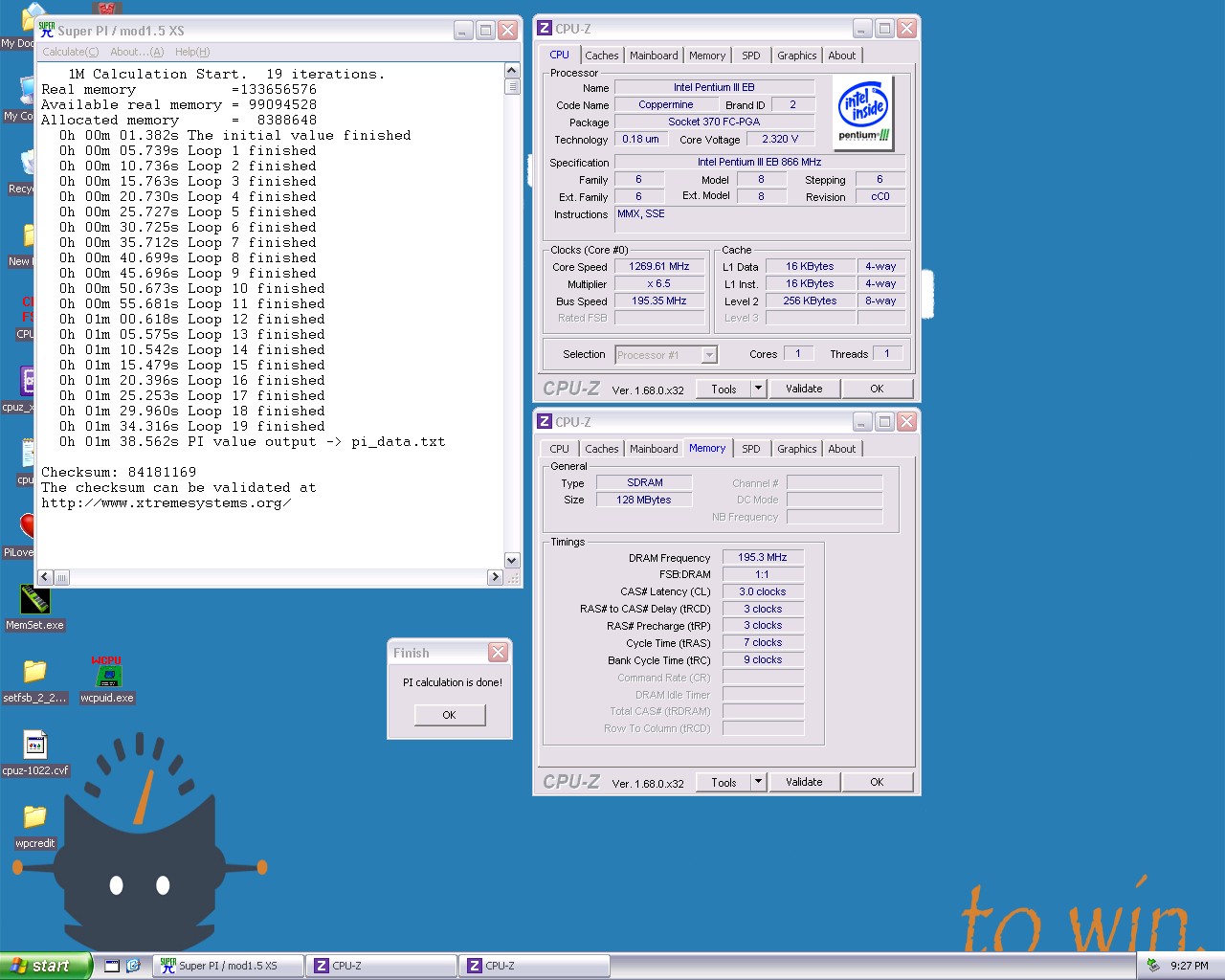Select About tab in bottom CPU-Z window
1225x980 pixels.
pos(842,449)
